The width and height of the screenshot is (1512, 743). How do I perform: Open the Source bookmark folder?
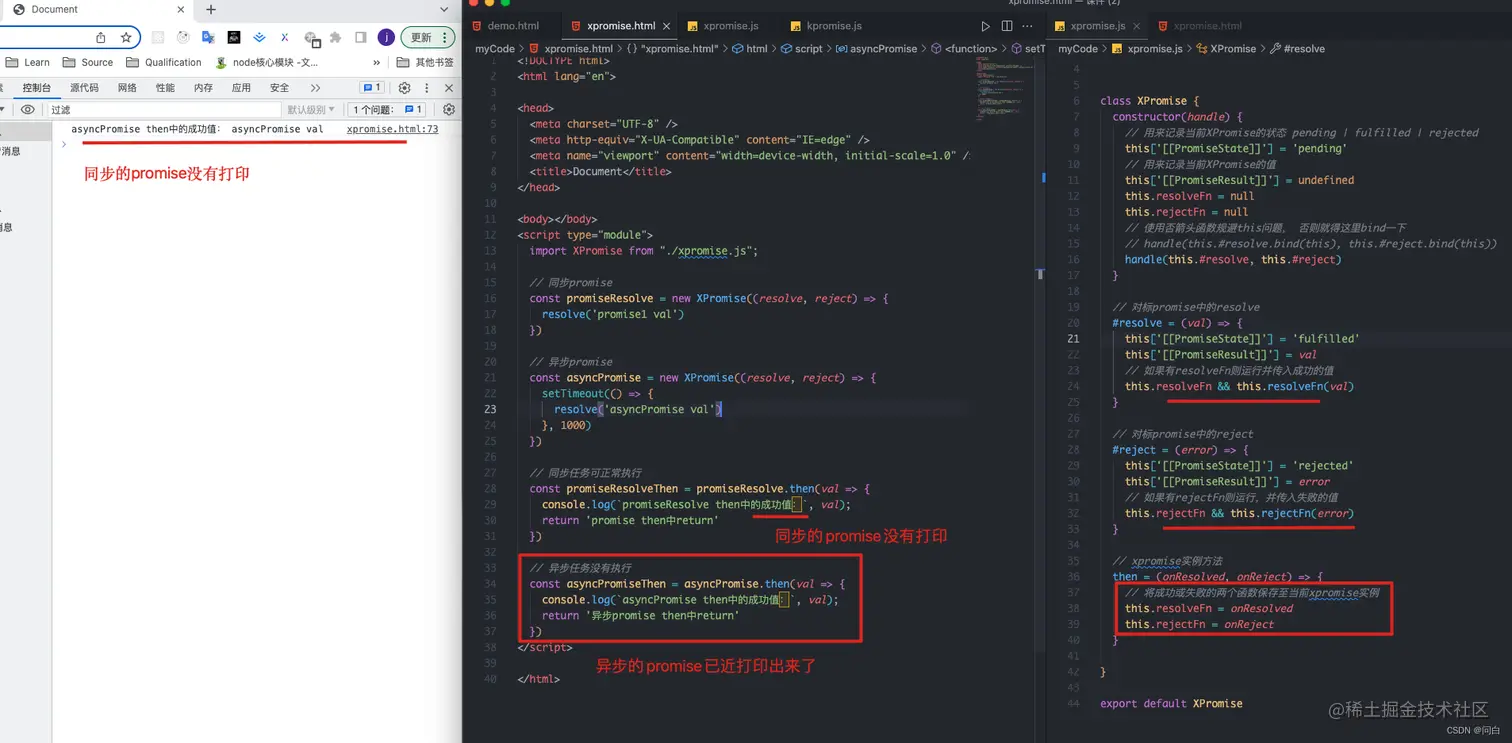coord(88,62)
